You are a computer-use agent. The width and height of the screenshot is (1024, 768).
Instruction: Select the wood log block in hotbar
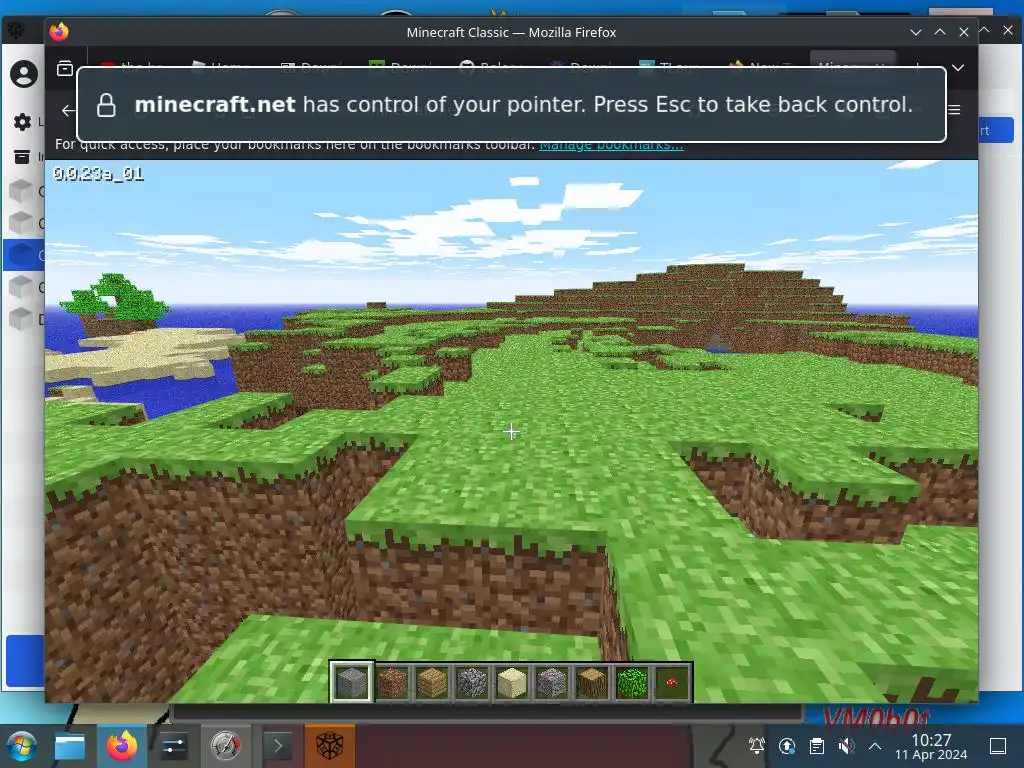[592, 682]
